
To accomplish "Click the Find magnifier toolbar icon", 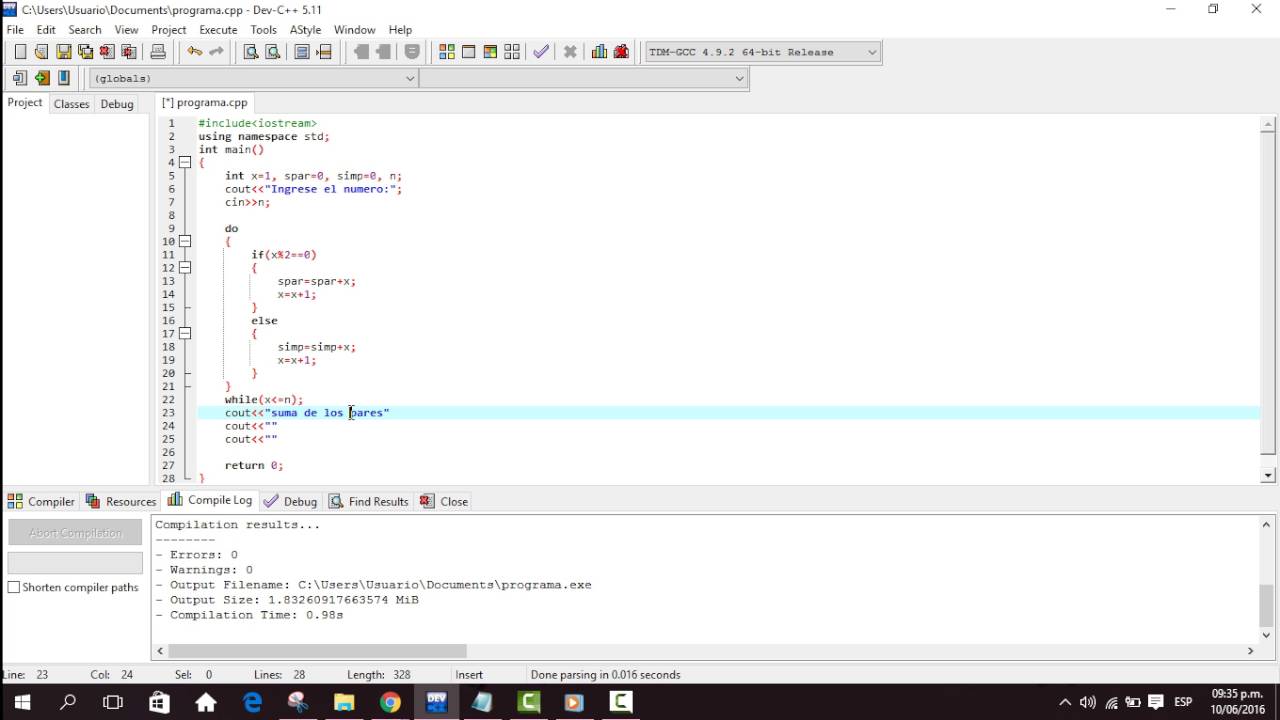I will [x=251, y=52].
